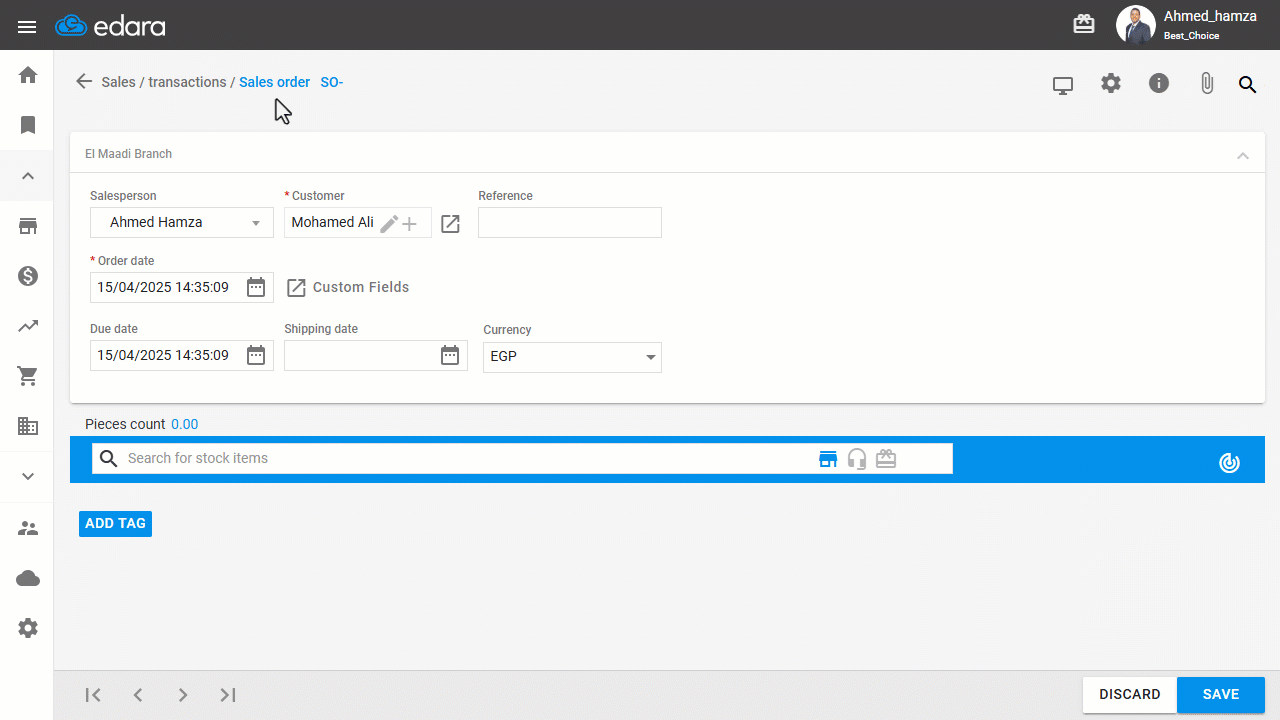Viewport: 1280px width, 720px height.
Task: Open the shopping cart sidebar module
Action: click(28, 376)
